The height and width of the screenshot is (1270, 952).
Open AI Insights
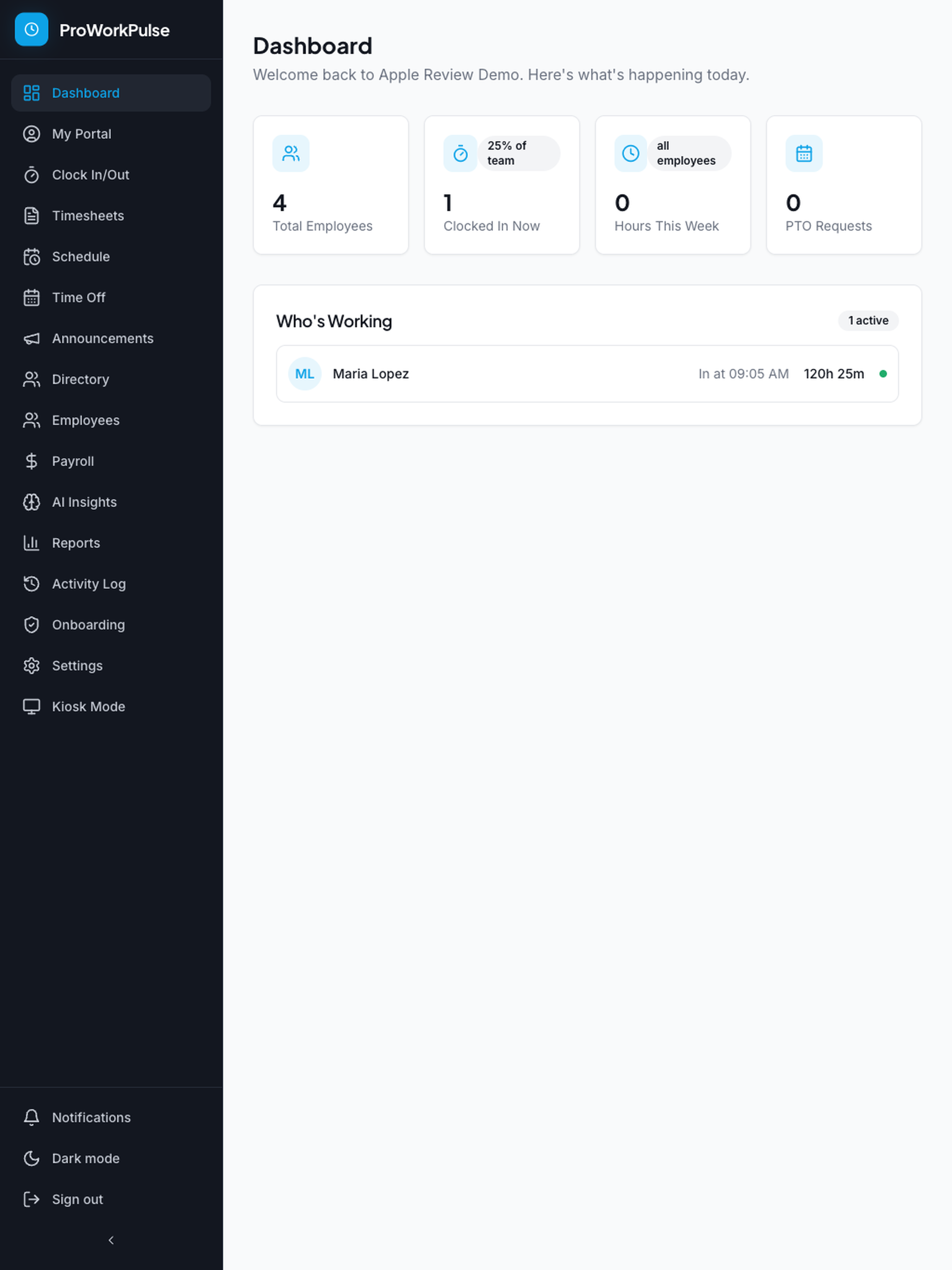click(x=112, y=502)
